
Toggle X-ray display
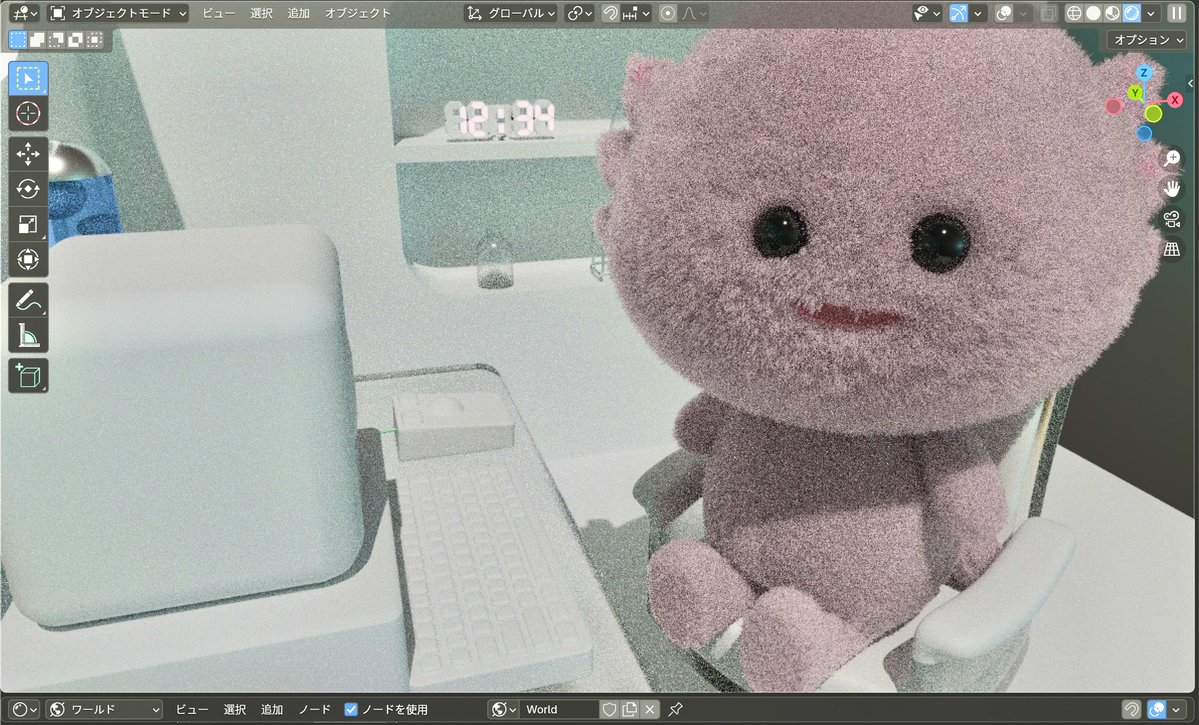click(x=1048, y=13)
